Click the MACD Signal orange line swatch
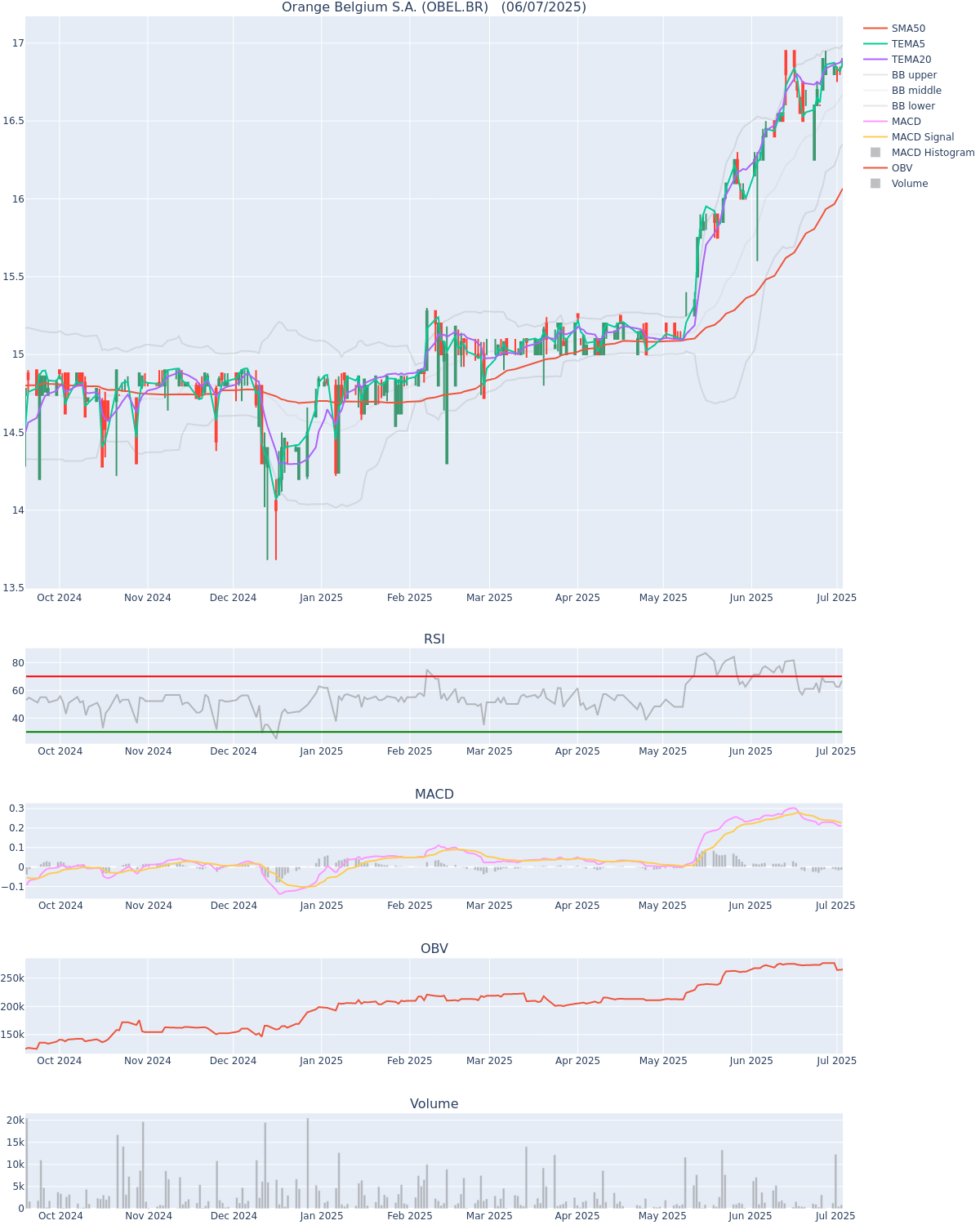 875,137
